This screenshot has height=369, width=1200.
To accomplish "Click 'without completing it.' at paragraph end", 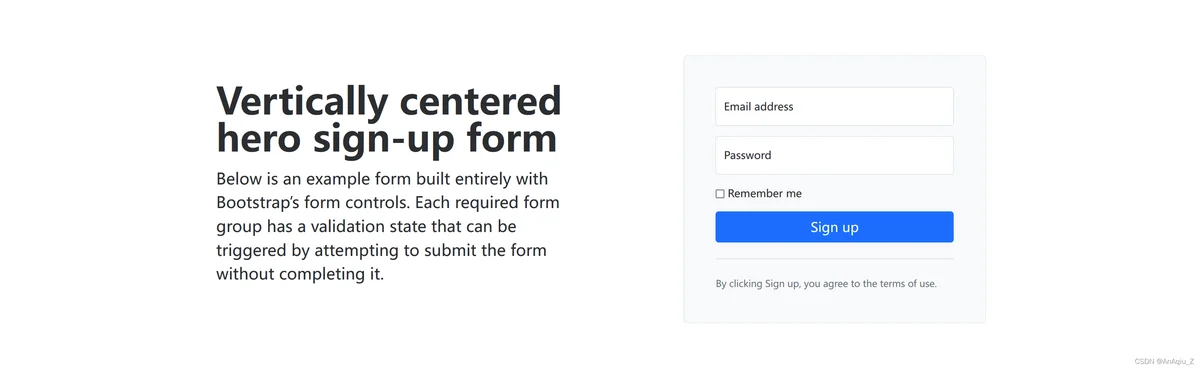I will [300, 274].
